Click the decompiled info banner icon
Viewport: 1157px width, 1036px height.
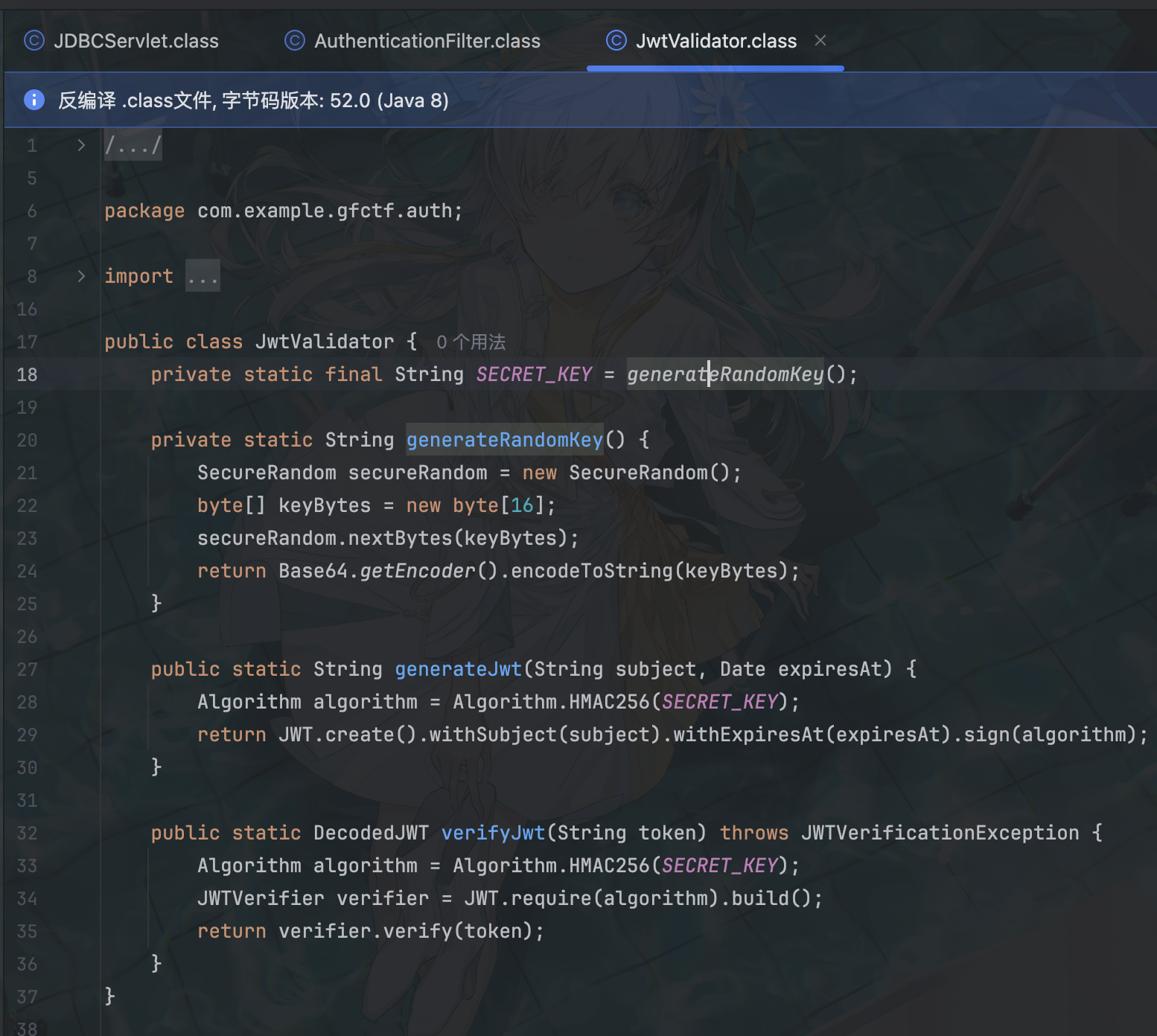pyautogui.click(x=34, y=100)
